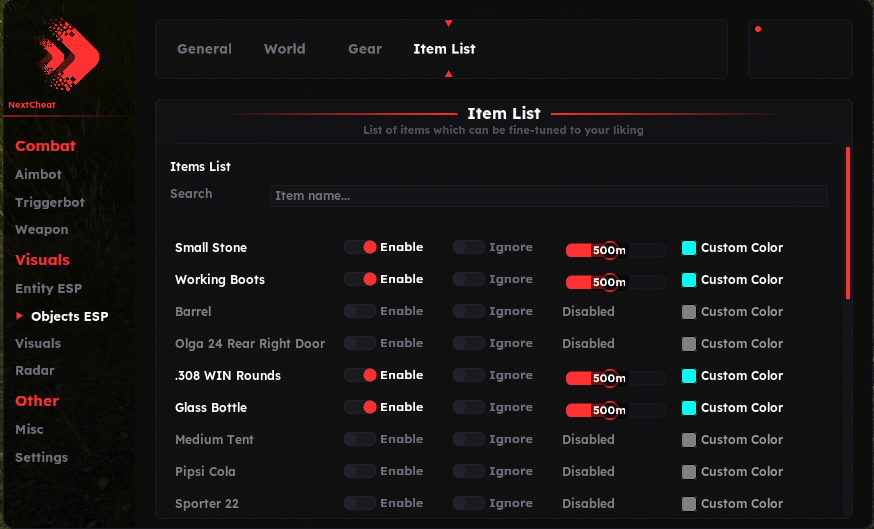Screen dimensions: 874x529
Task: Open Entity ESP in the sidebar
Action: 48,288
